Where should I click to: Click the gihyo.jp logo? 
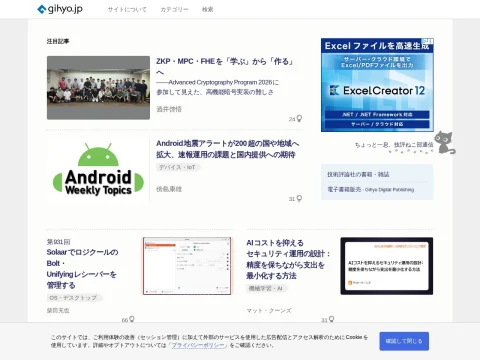pyautogui.click(x=60, y=9)
